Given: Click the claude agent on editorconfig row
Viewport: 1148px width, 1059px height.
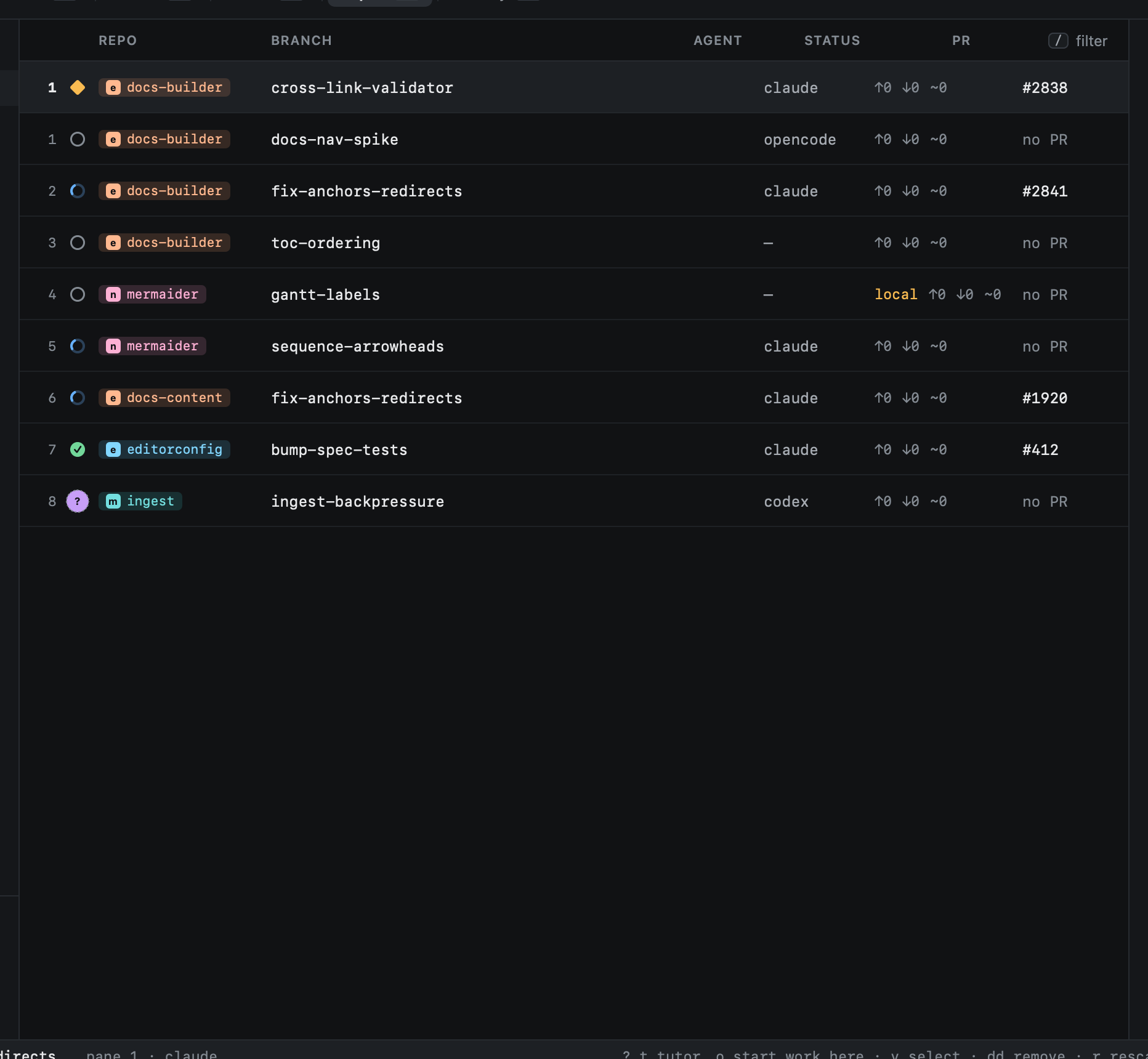Looking at the screenshot, I should pyautogui.click(x=791, y=450).
